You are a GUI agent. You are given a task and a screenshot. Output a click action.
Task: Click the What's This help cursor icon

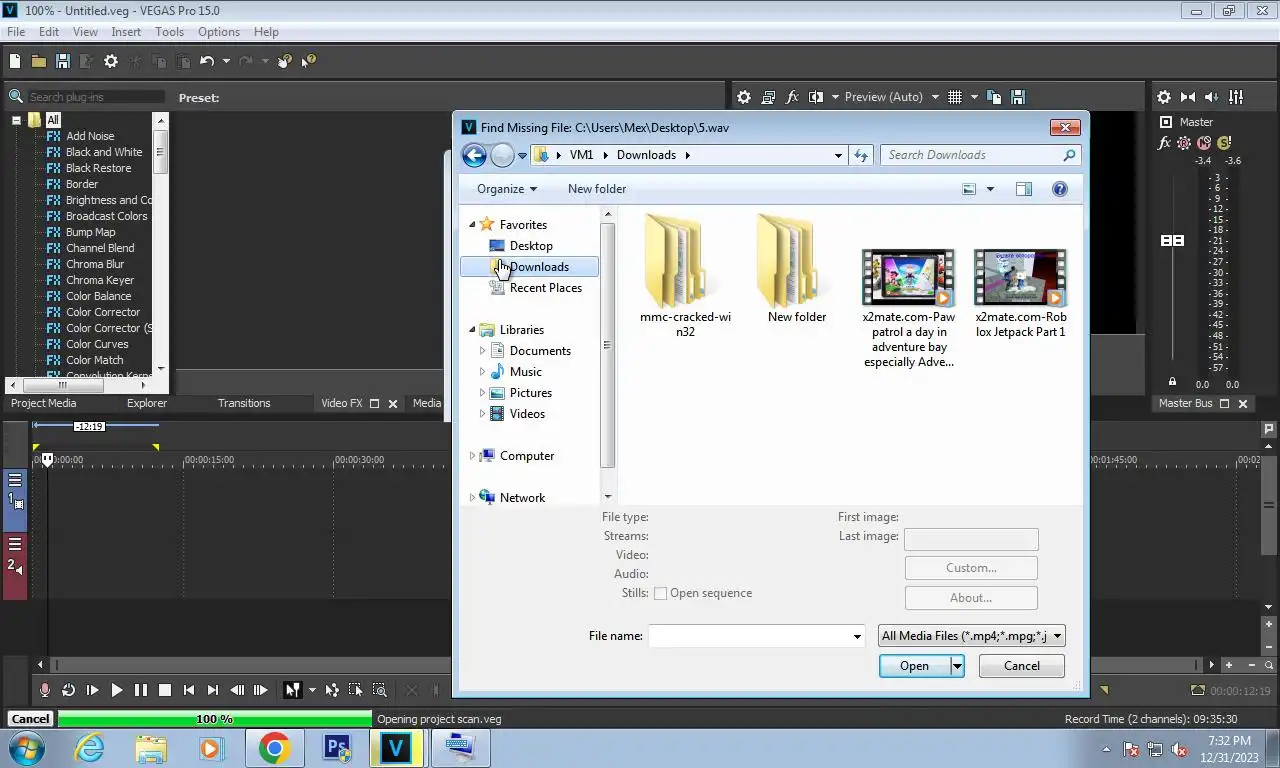pyautogui.click(x=308, y=61)
